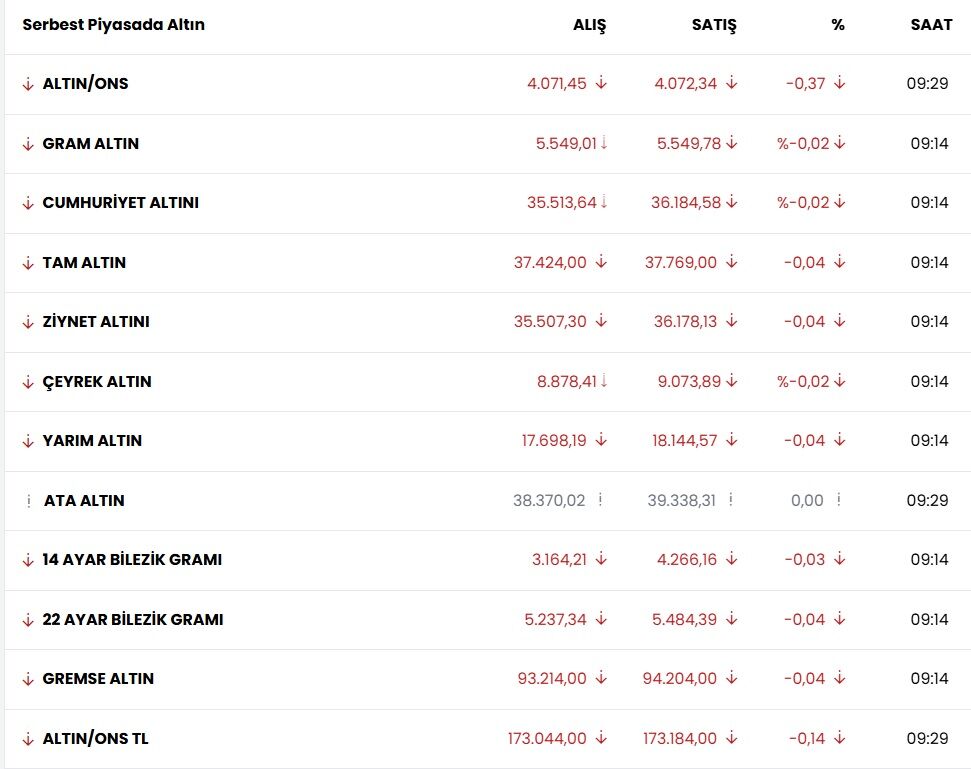
Task: Click the Serbest Piyasada Altın heading
Action: tap(113, 25)
